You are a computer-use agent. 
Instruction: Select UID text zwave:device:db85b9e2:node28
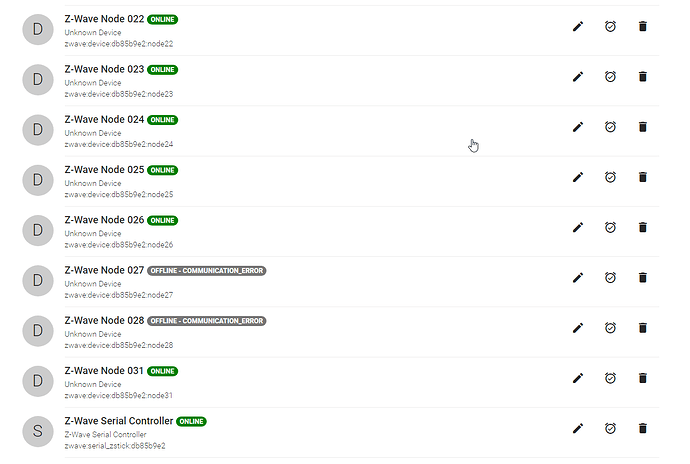pos(119,345)
